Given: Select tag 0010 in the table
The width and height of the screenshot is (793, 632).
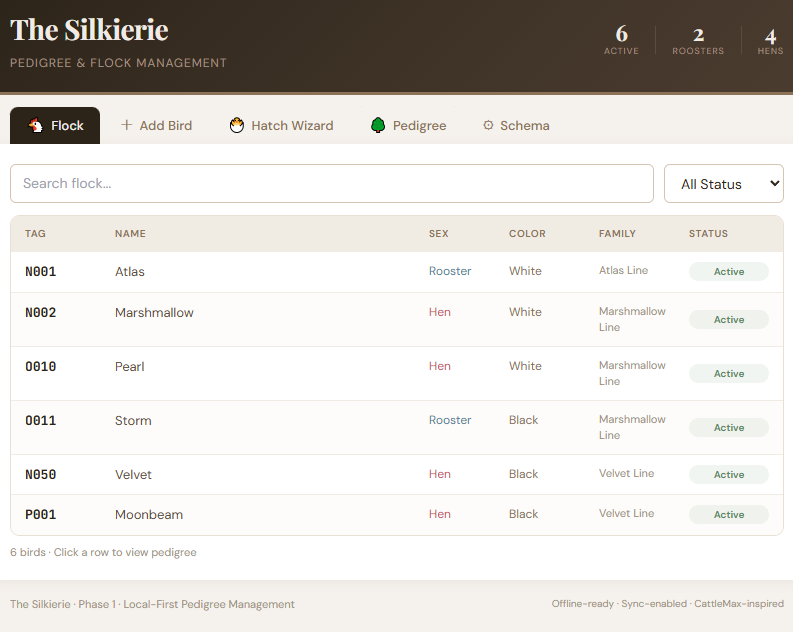Looking at the screenshot, I should pos(40,367).
